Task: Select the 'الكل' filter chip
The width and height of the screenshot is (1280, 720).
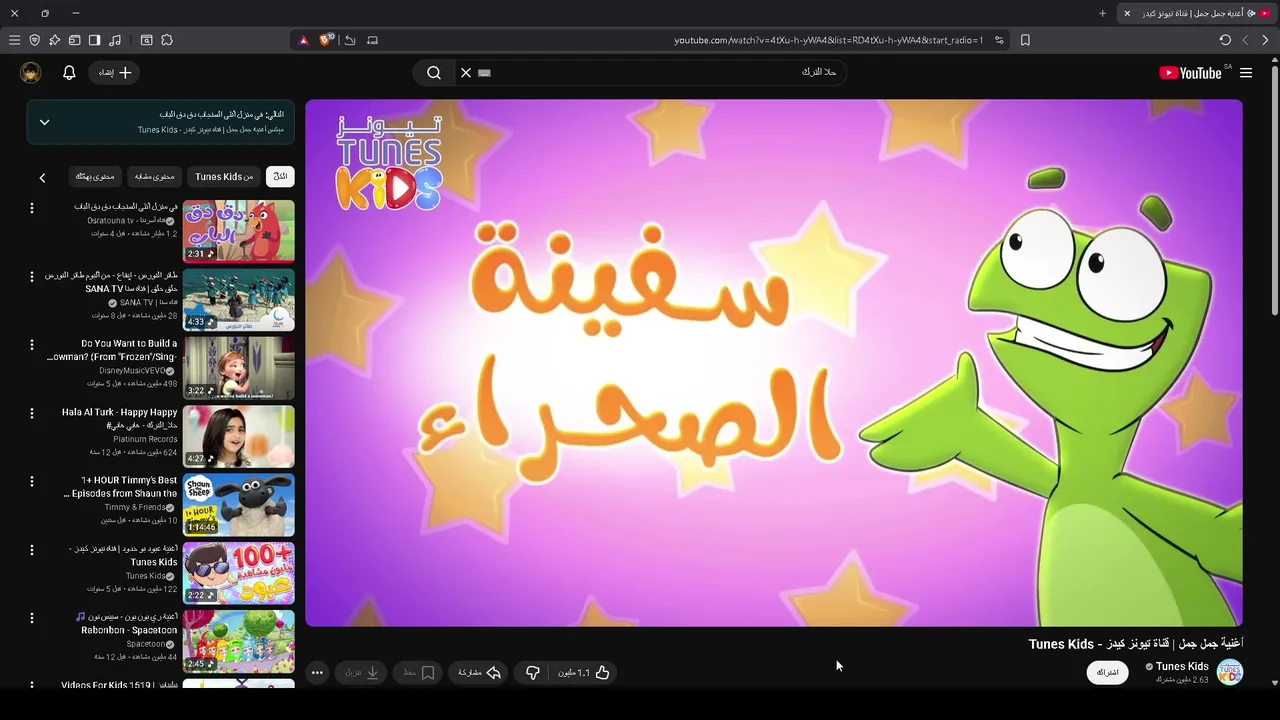Action: tap(280, 176)
